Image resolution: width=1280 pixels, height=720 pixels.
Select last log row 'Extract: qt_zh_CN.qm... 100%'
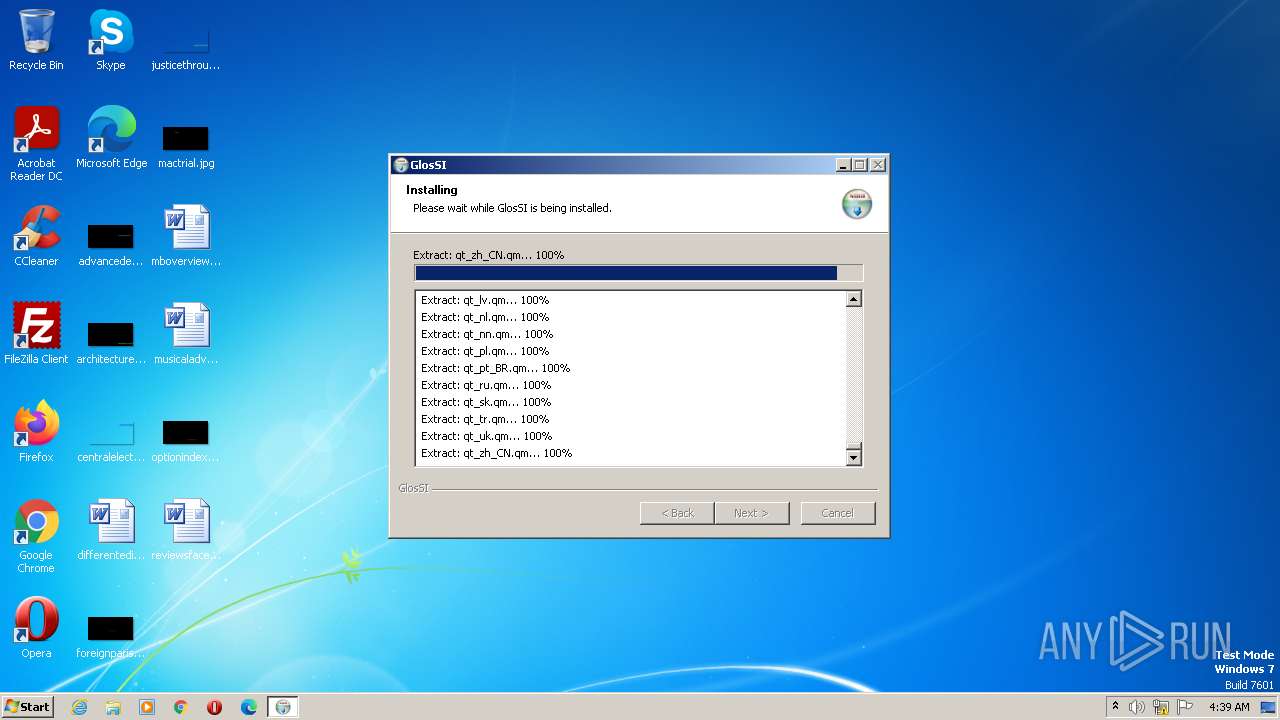[496, 453]
